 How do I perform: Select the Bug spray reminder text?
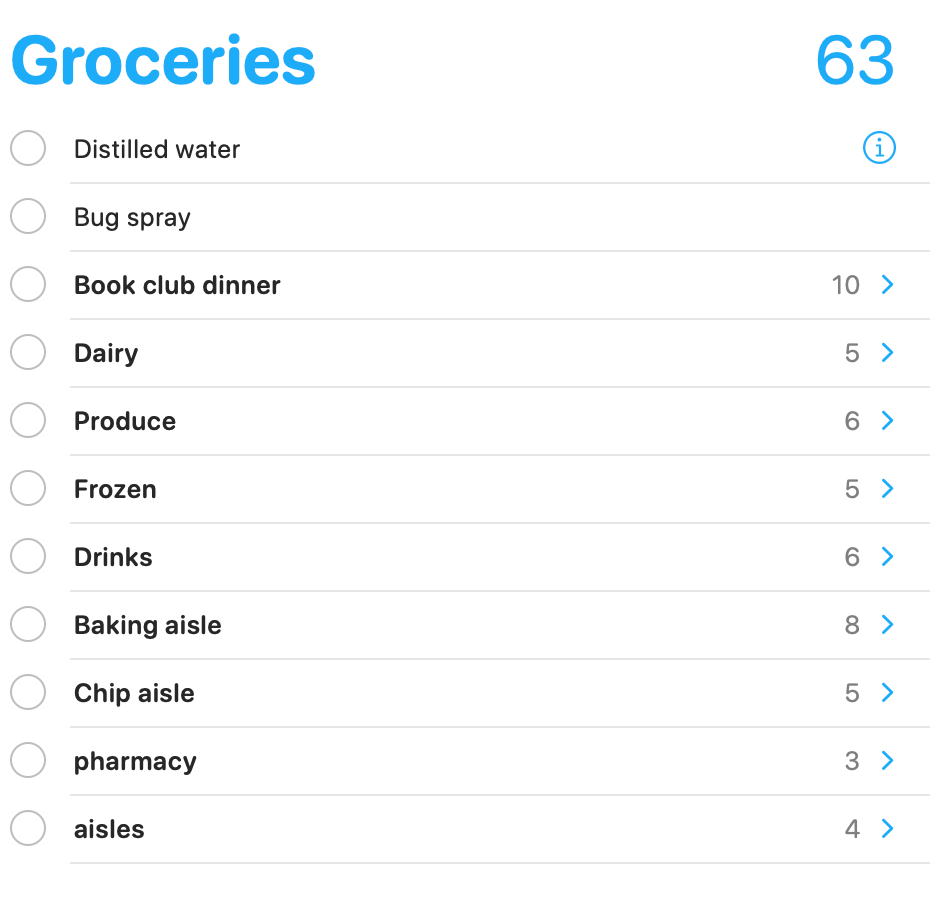click(132, 217)
